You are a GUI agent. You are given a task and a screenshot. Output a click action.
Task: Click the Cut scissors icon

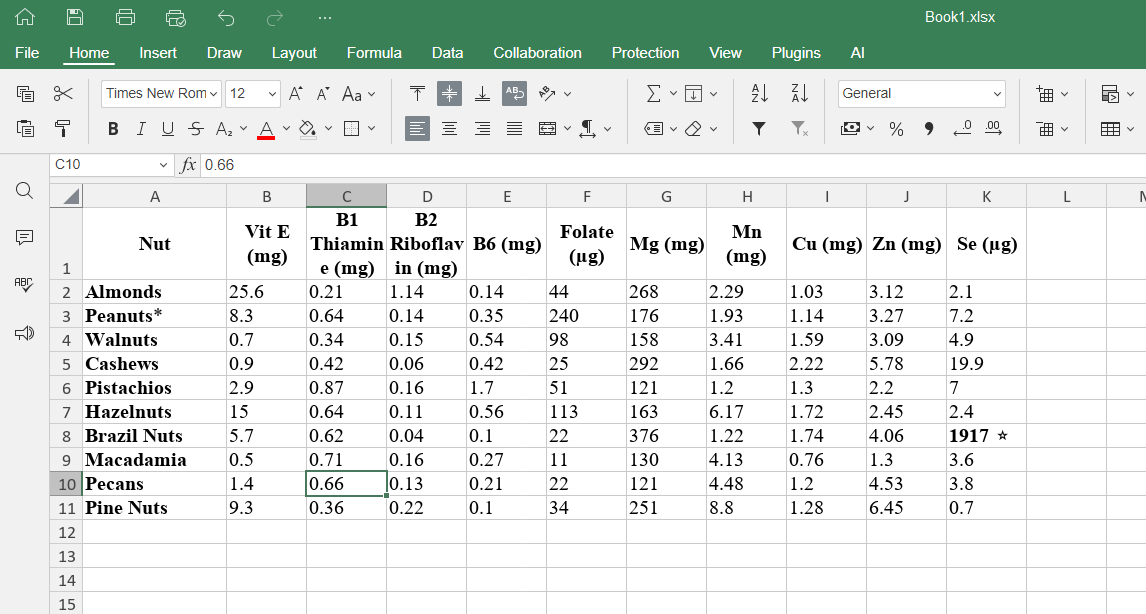pyautogui.click(x=63, y=94)
